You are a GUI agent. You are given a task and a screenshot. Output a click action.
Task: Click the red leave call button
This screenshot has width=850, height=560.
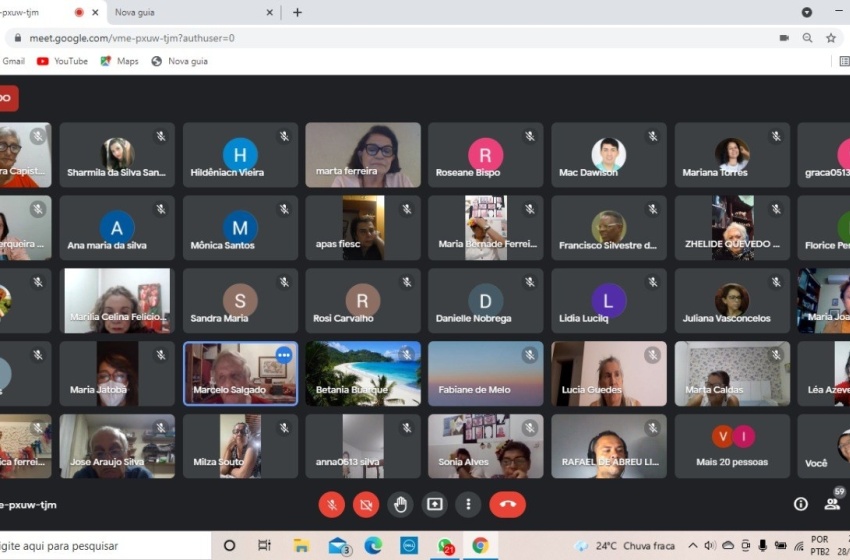(507, 505)
